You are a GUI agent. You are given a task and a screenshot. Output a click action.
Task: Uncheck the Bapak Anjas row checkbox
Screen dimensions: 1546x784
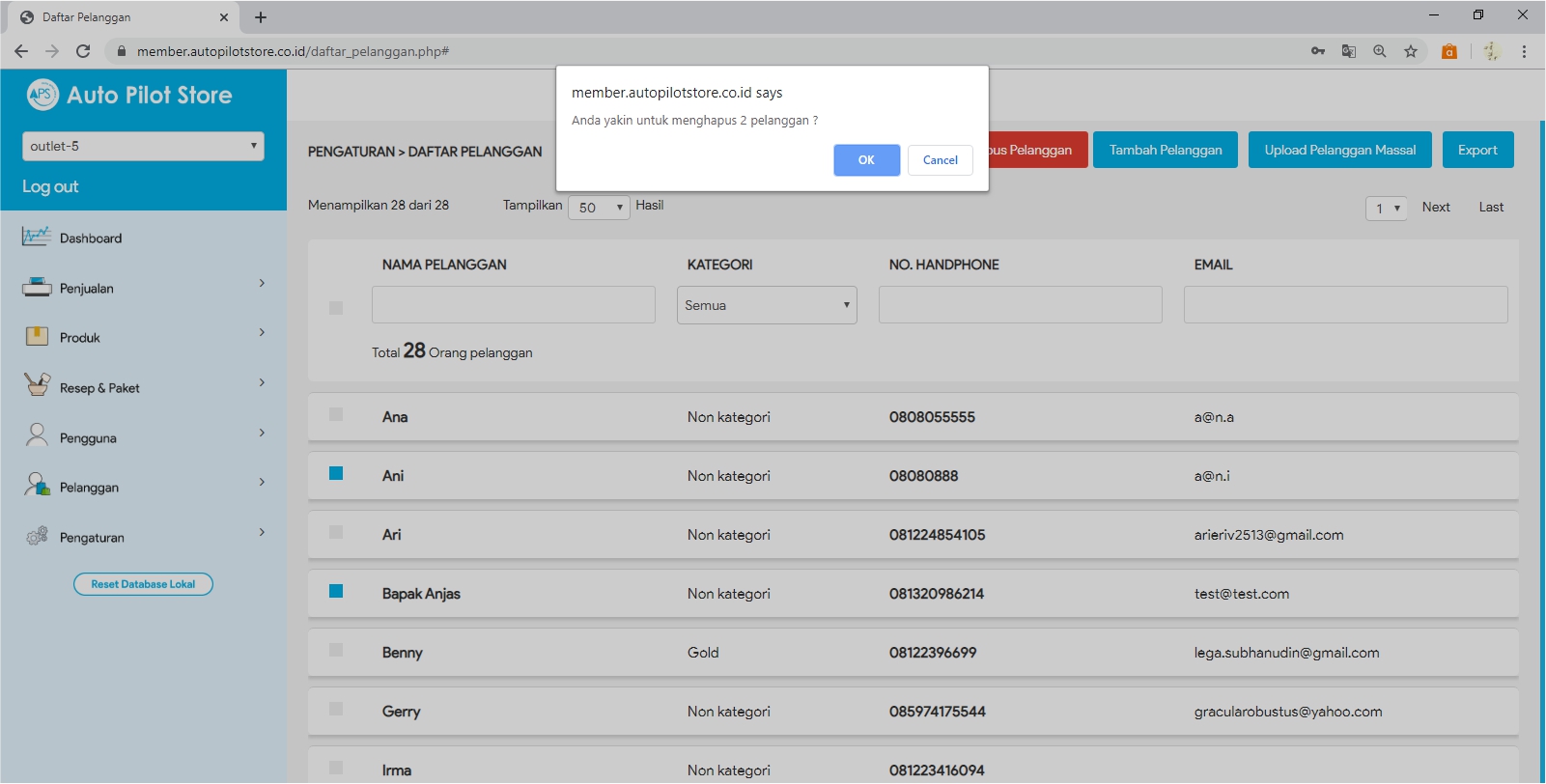tap(336, 591)
